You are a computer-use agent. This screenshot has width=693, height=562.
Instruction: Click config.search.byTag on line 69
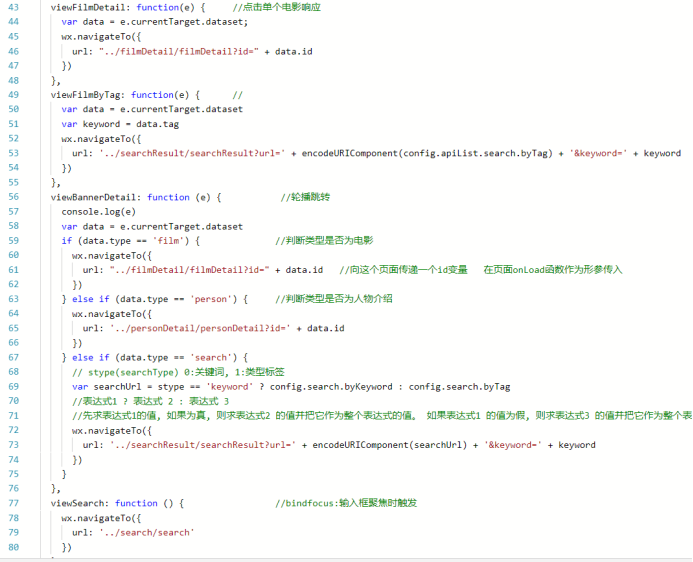459,387
